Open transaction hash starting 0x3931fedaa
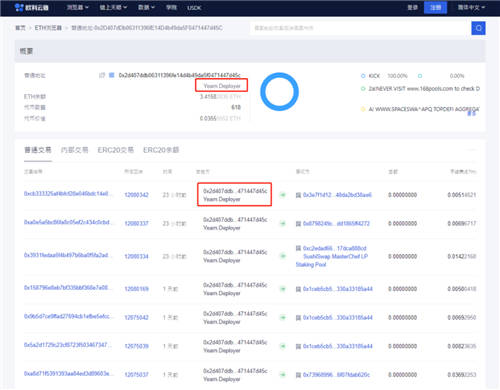The height and width of the screenshot is (390, 500). coord(68,255)
